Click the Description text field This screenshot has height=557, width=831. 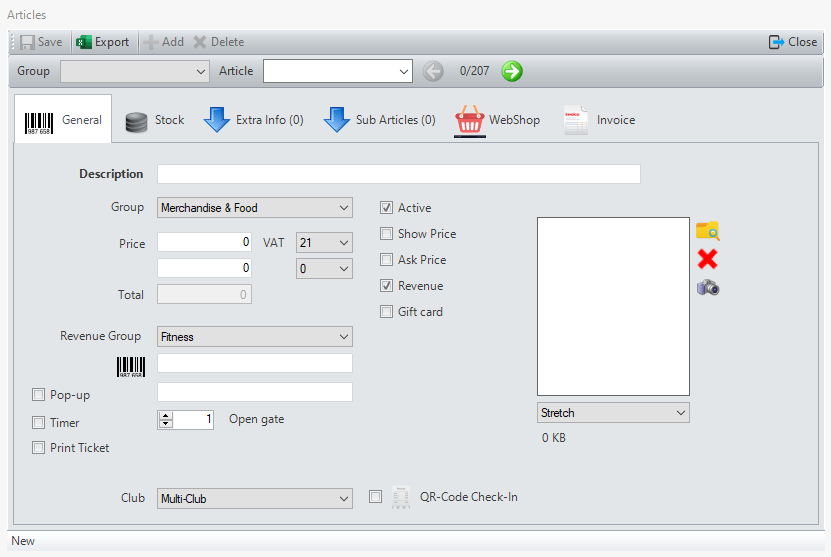[x=398, y=174]
